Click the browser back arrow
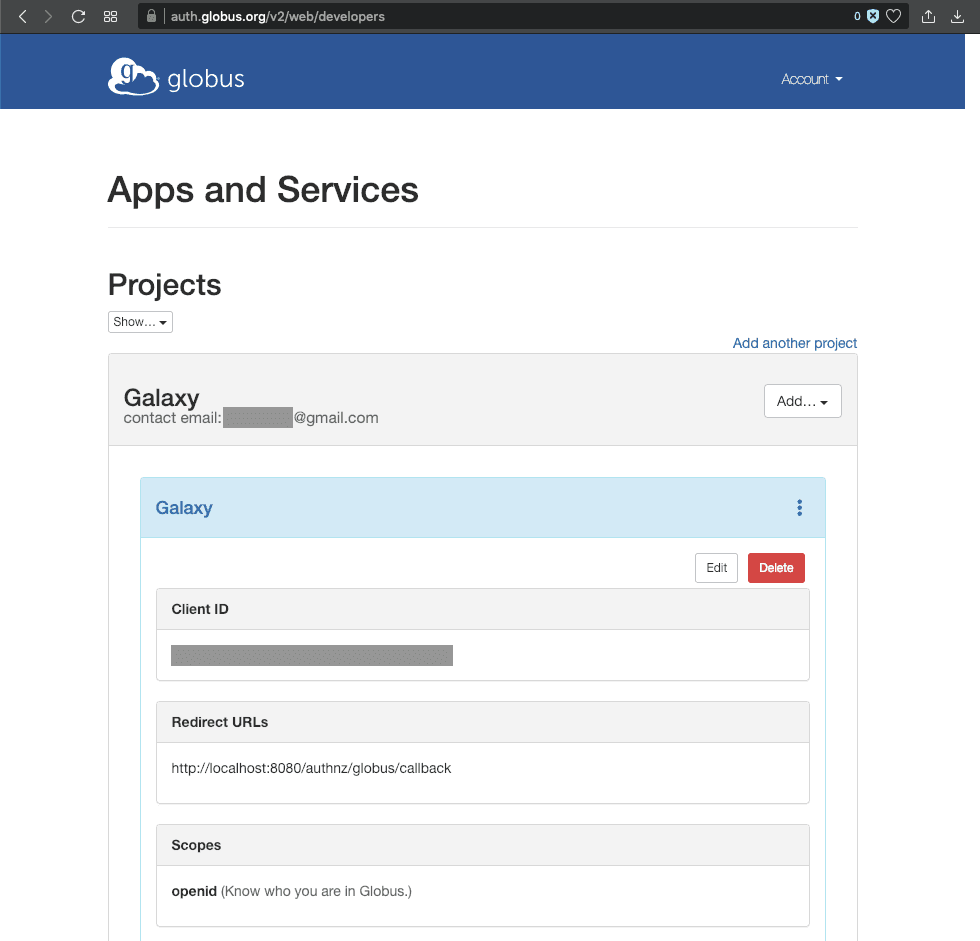The width and height of the screenshot is (980, 941). pyautogui.click(x=23, y=16)
